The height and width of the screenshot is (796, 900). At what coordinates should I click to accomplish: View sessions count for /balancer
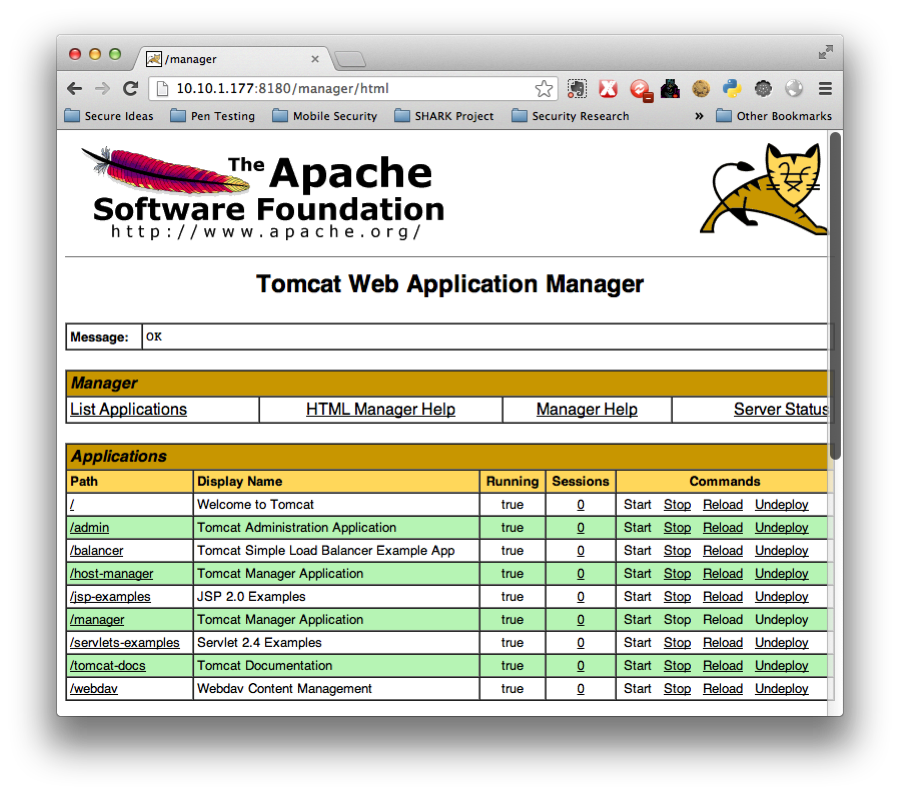click(580, 550)
